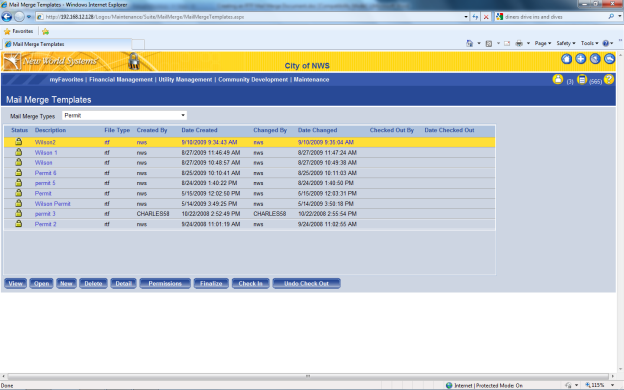The height and width of the screenshot is (390, 624).
Task: Expand the Page menu dropdown
Action: coord(543,43)
